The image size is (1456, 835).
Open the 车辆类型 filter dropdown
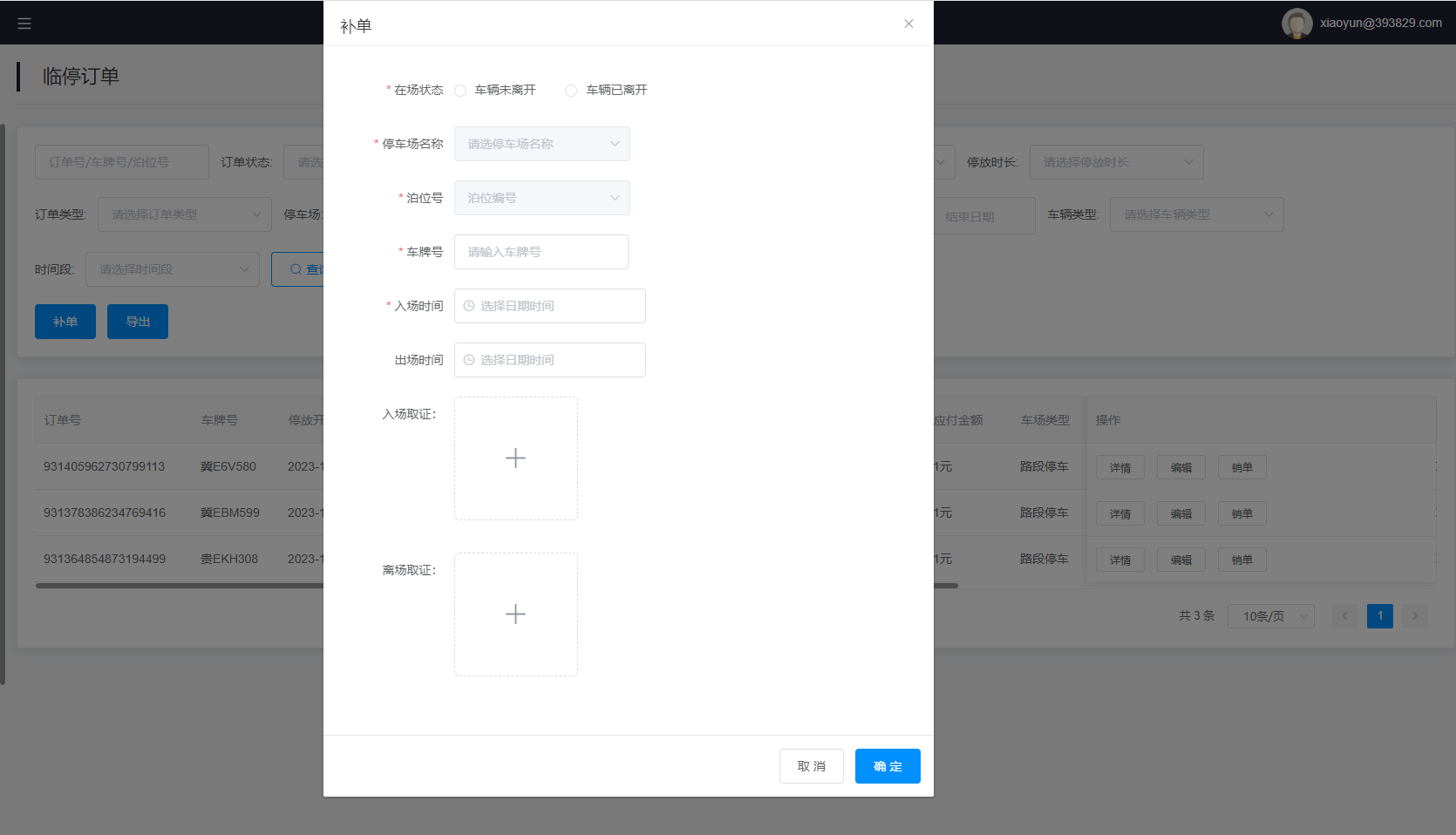tap(1196, 214)
